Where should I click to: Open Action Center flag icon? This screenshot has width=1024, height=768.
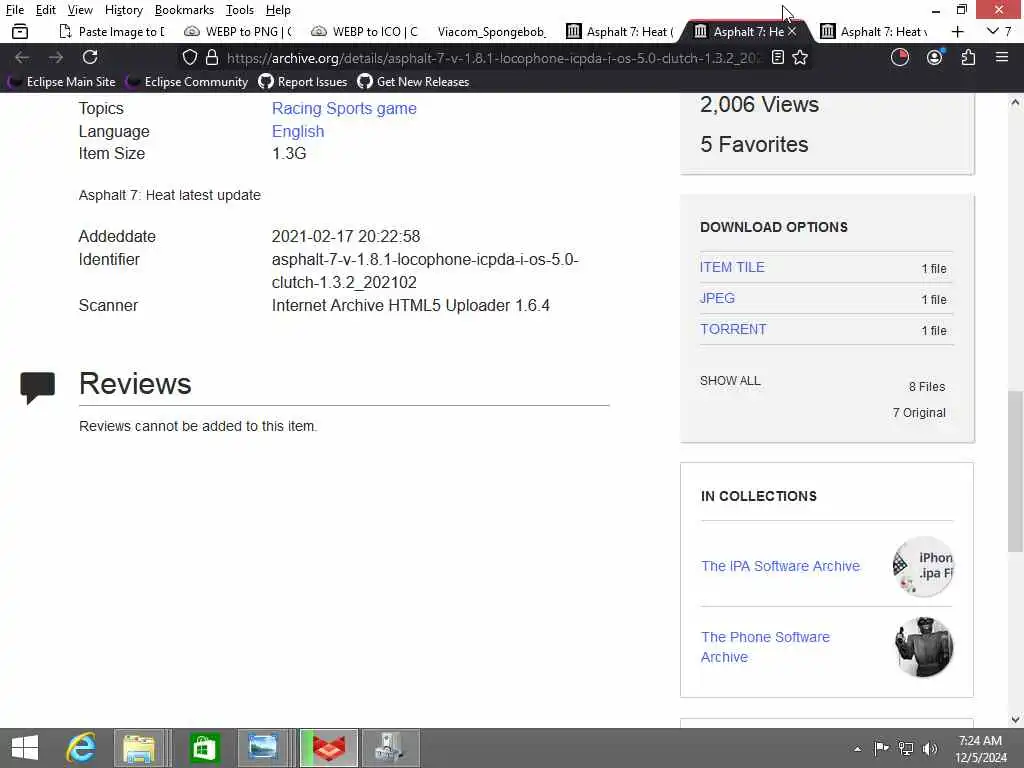881,748
